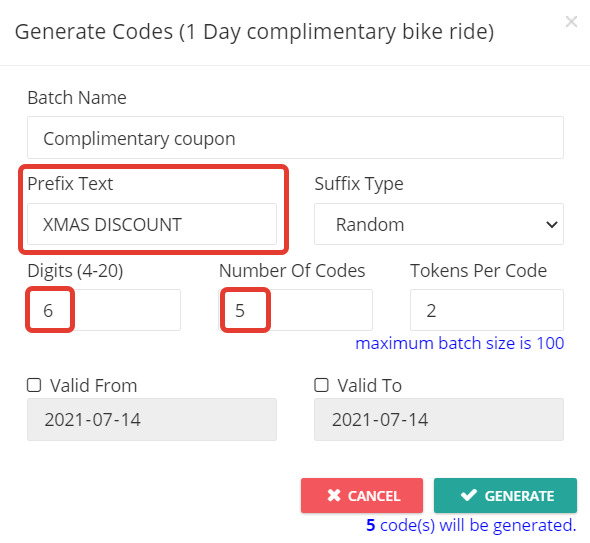Click the chevron arrow in Suffix Type
The height and width of the screenshot is (543, 590).
point(552,225)
